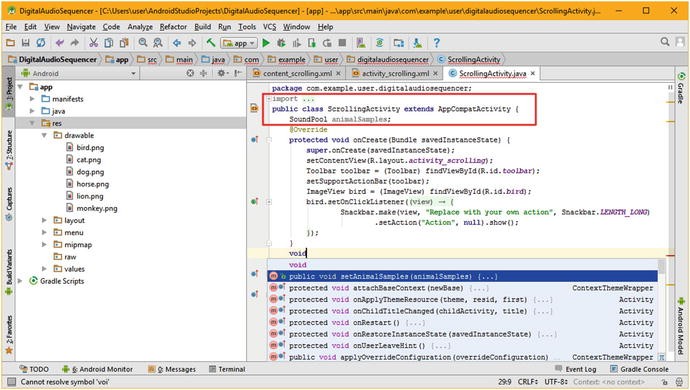The image size is (690, 390).
Task: Expand the layout folder
Action: coord(44,220)
